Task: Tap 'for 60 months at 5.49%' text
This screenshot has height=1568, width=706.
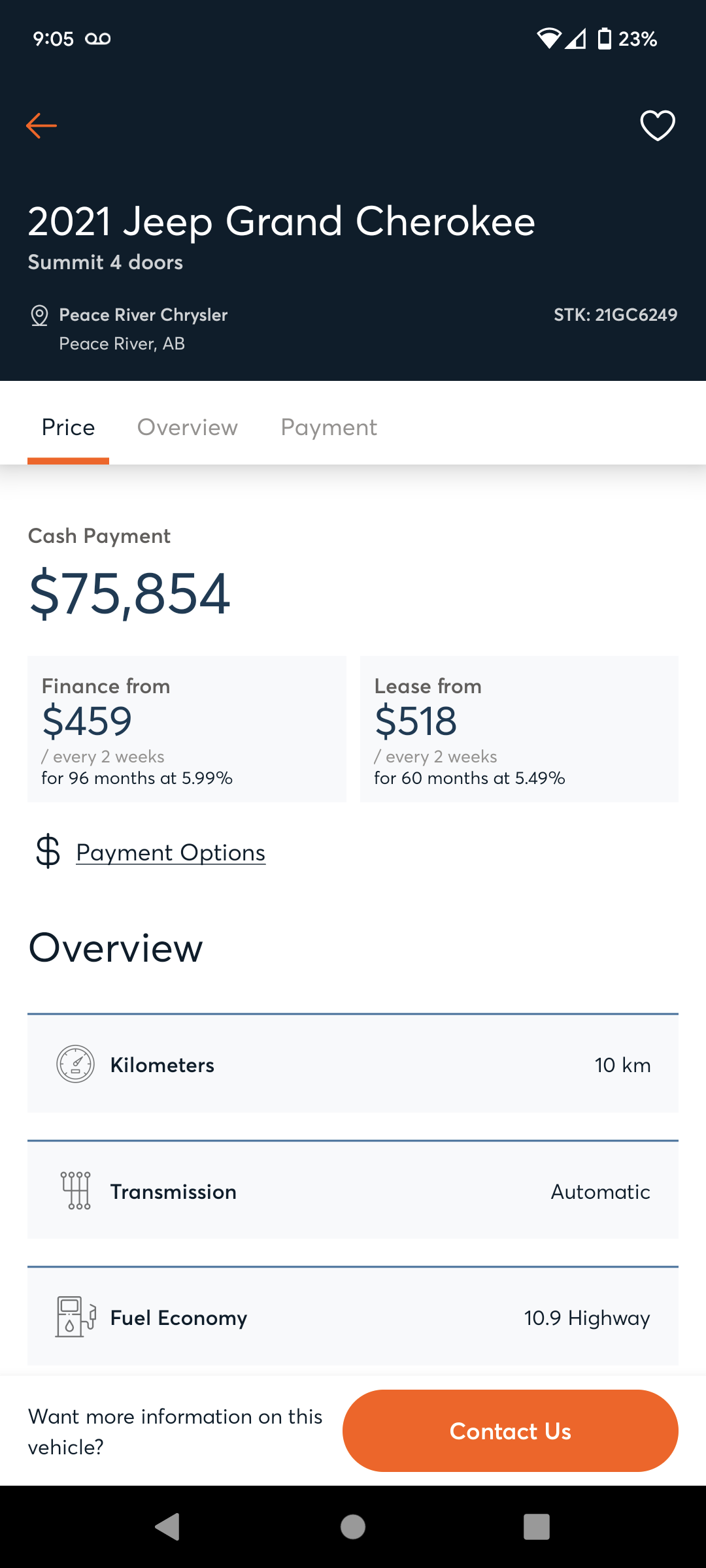Action: [x=469, y=778]
